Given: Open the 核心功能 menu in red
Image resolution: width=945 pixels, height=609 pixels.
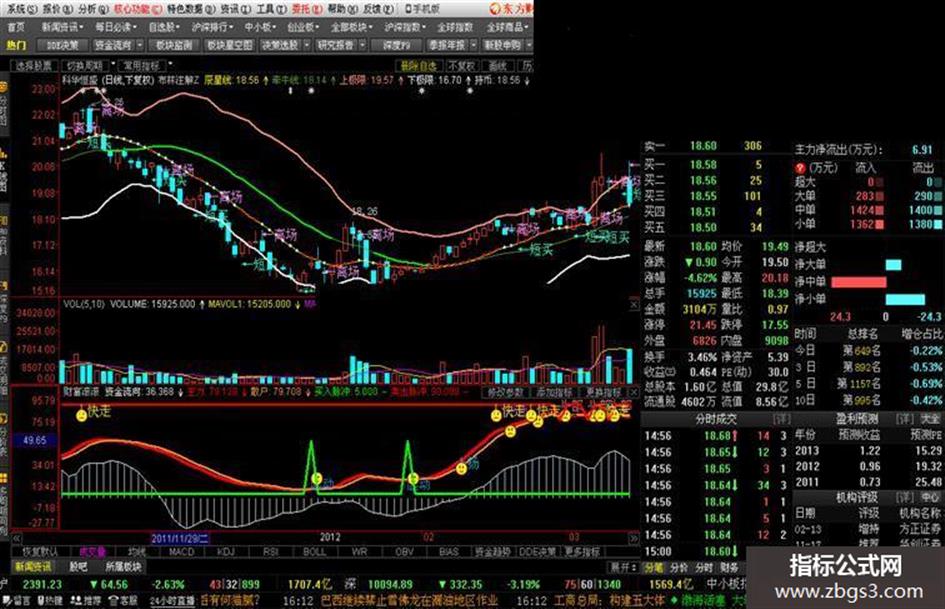Looking at the screenshot, I should 137,9.
